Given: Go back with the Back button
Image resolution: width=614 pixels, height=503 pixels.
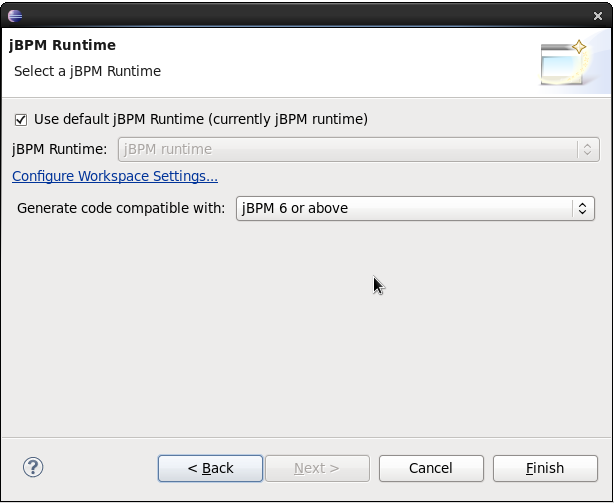Looking at the screenshot, I should (210, 468).
